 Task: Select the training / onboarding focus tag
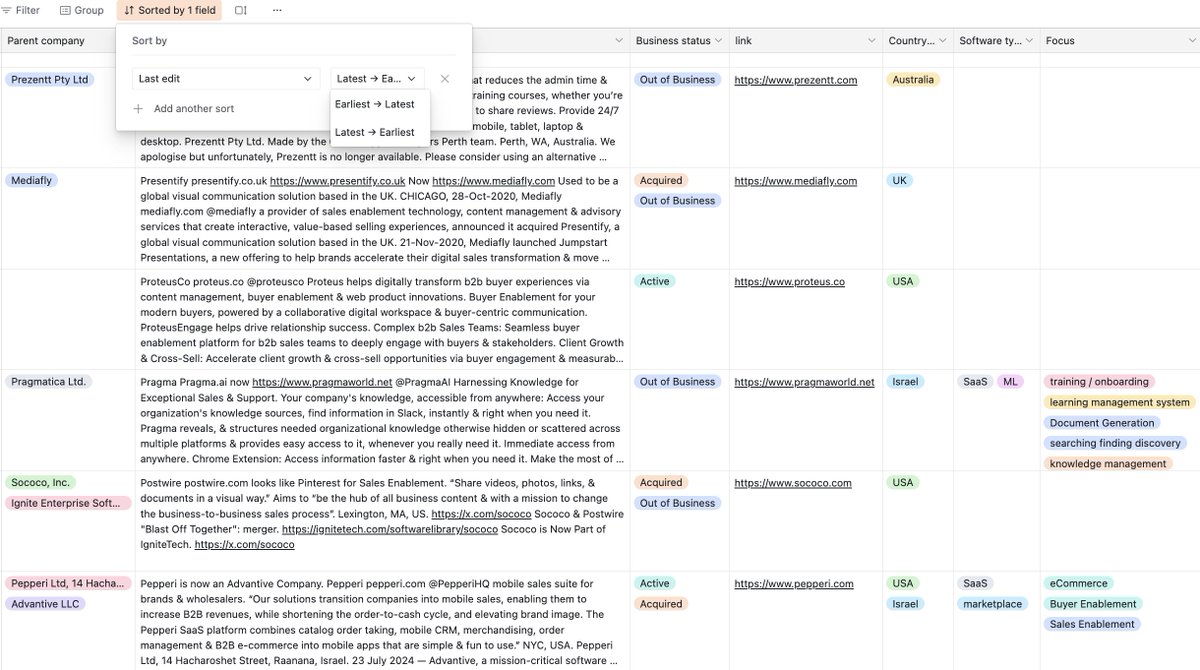(1099, 382)
